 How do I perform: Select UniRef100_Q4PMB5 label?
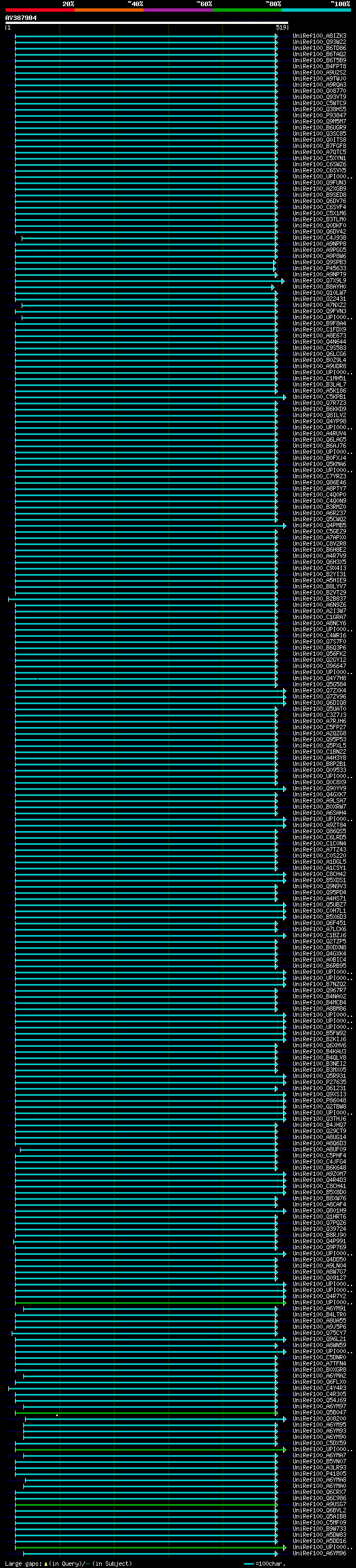click(319, 525)
